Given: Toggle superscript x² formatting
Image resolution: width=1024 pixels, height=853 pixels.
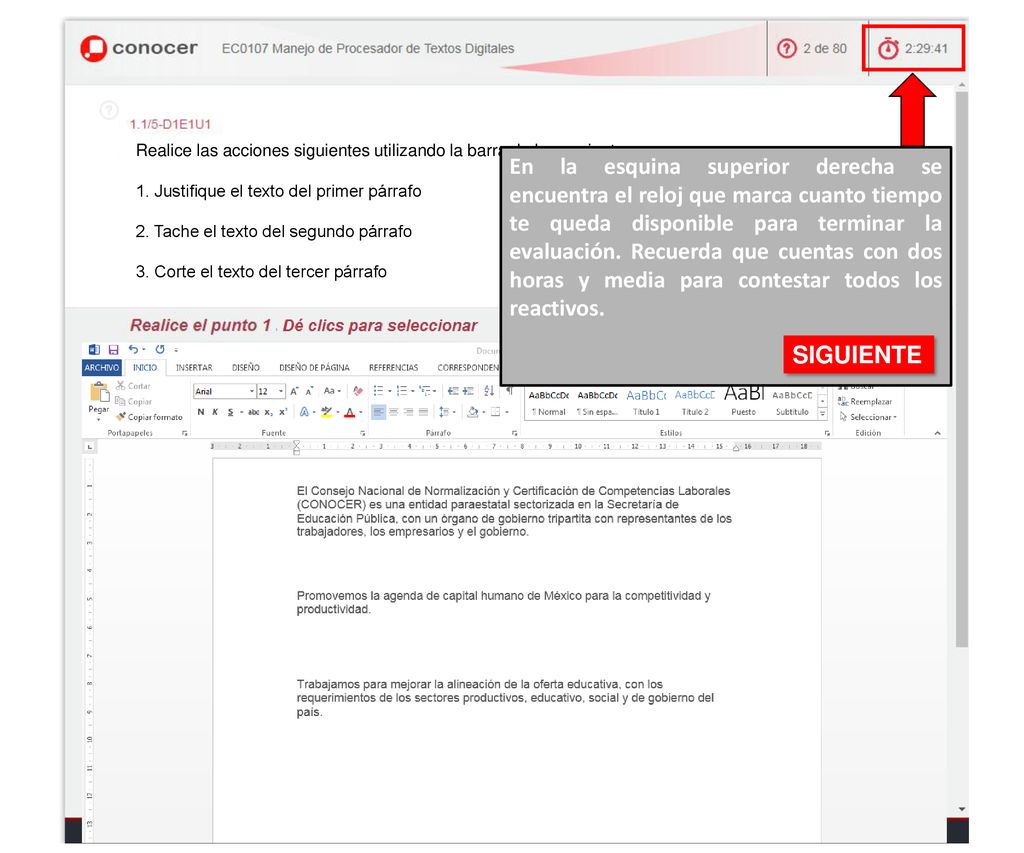Looking at the screenshot, I should [x=283, y=412].
